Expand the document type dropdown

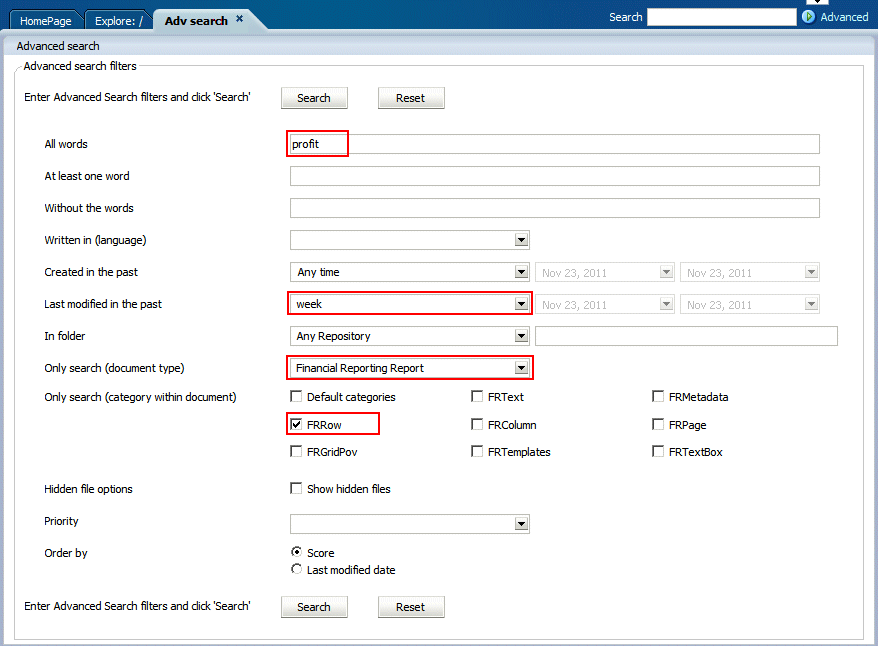(521, 368)
